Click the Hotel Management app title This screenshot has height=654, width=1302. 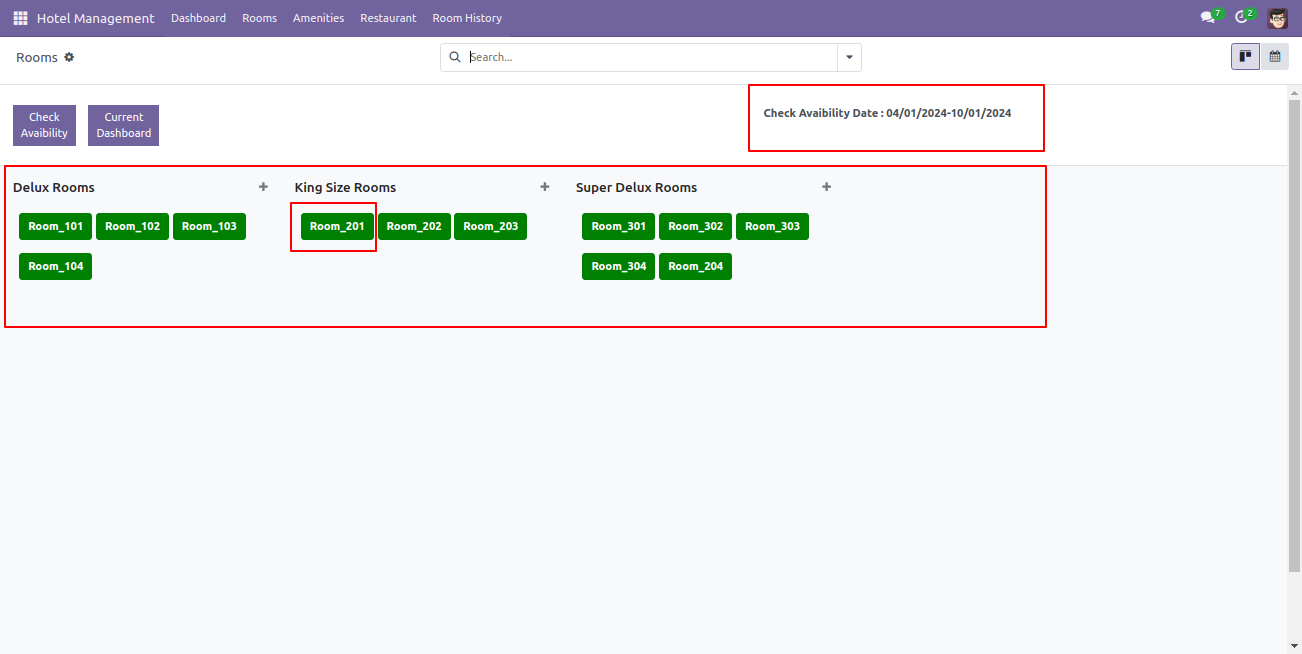(x=96, y=18)
